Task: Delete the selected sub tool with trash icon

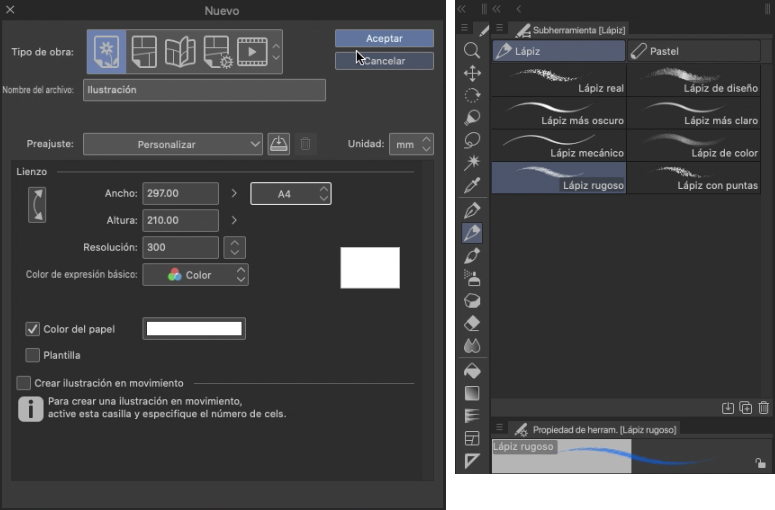Action: [763, 408]
